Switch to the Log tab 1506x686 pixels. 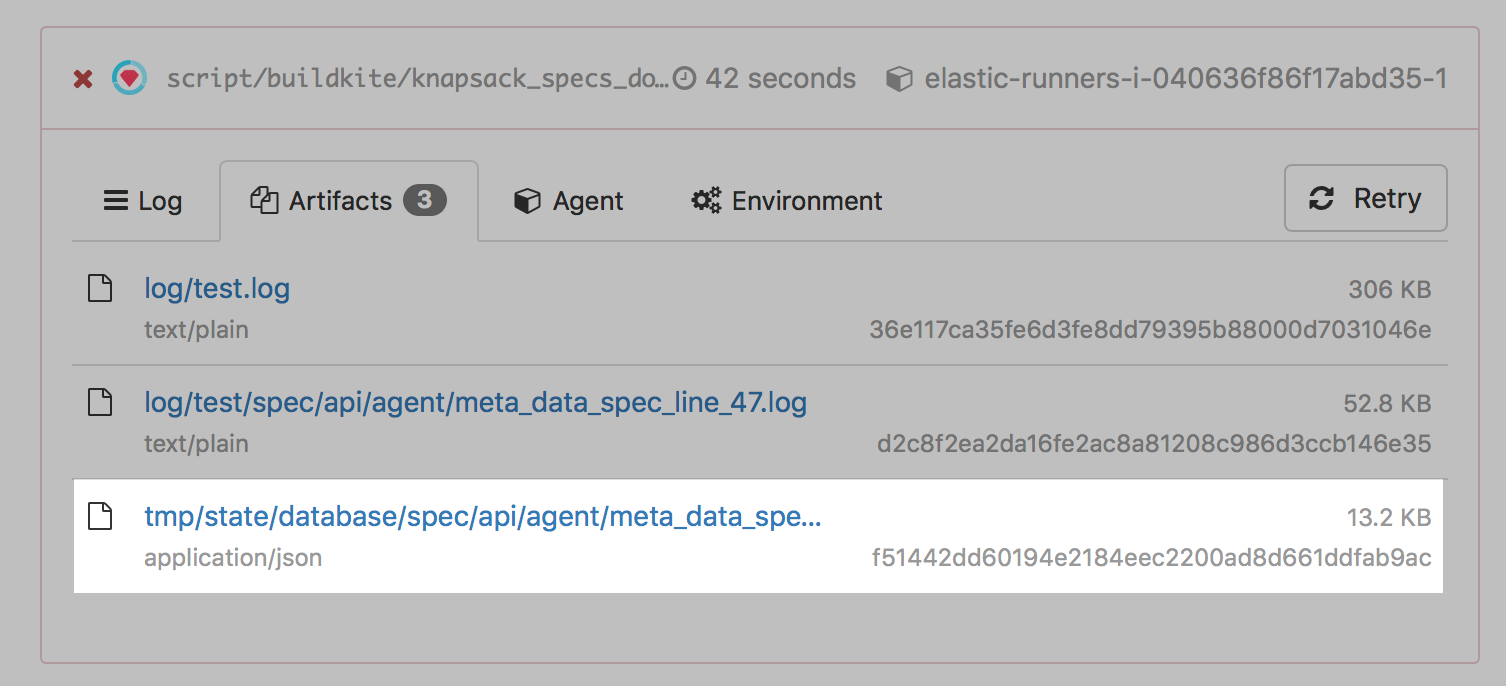(143, 201)
